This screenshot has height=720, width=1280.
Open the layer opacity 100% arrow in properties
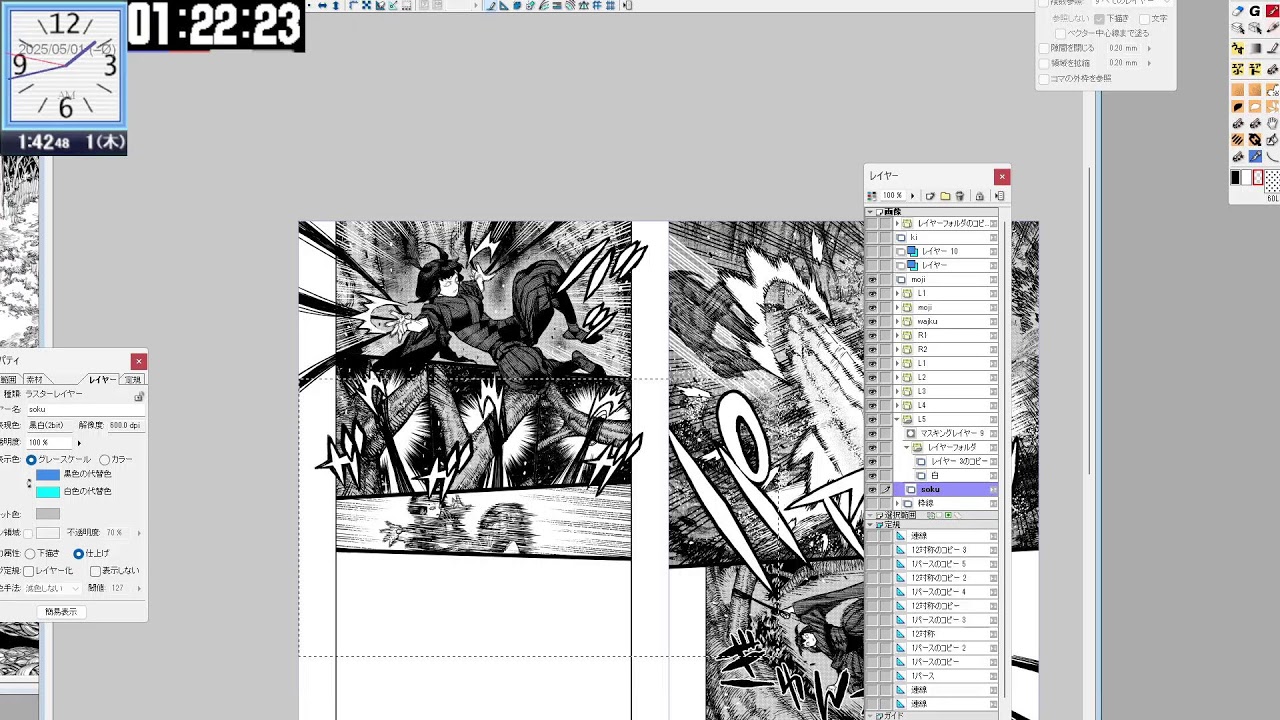pos(79,442)
